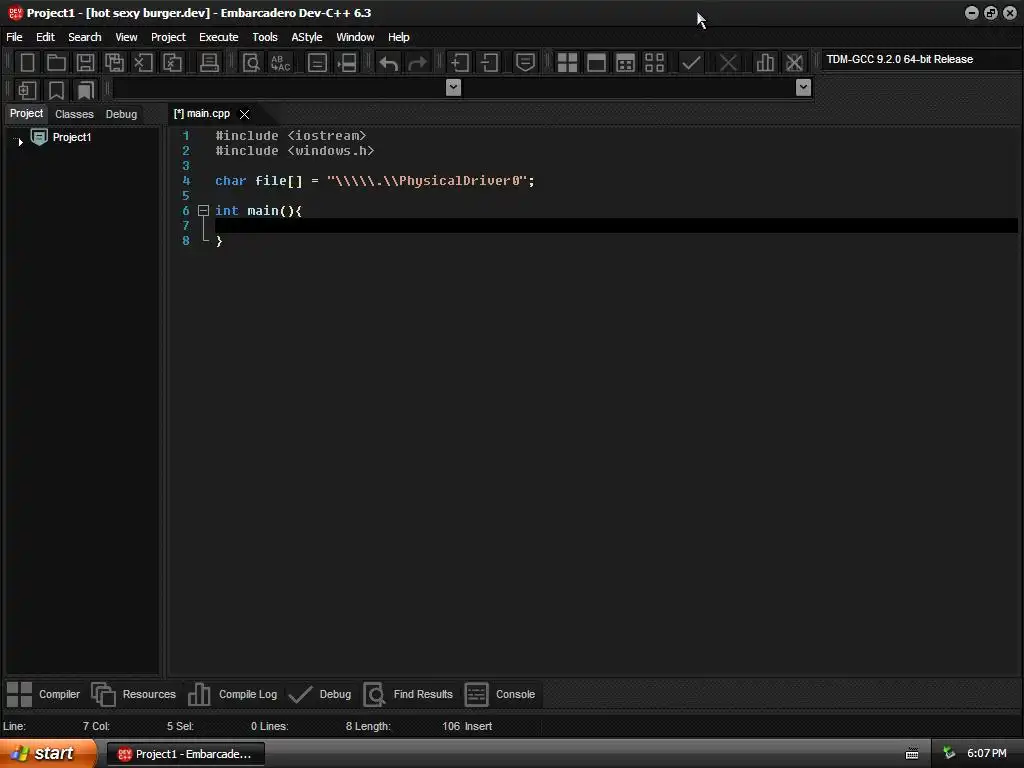Run the program with the window icon
This screenshot has height=768, width=1024.
[x=596, y=63]
